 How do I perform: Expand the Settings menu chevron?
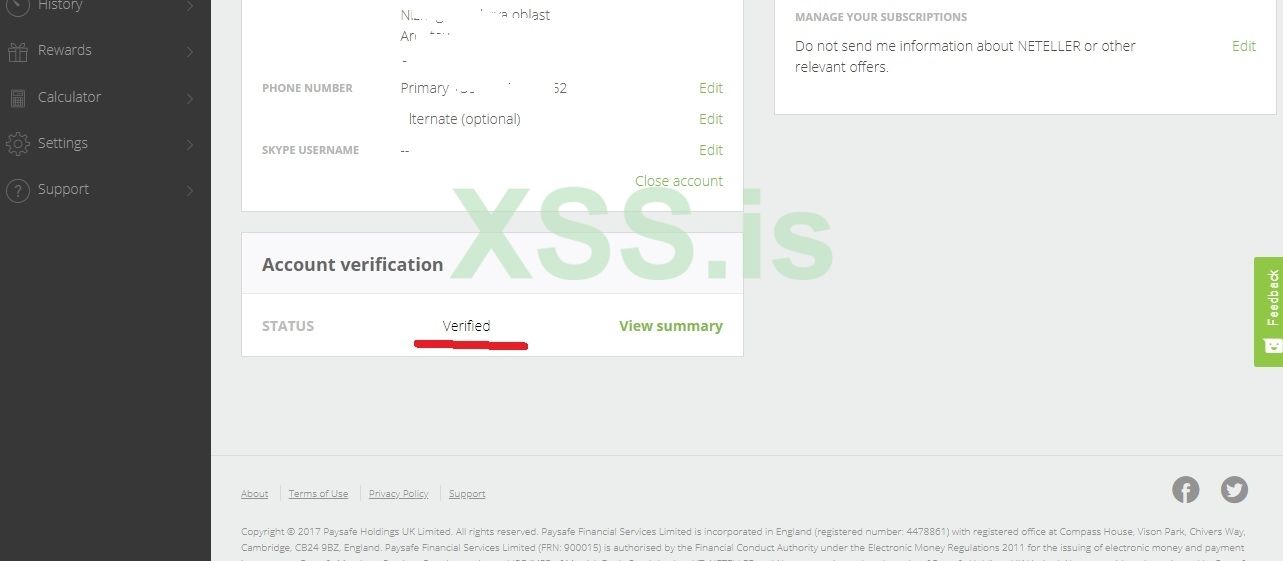point(190,145)
